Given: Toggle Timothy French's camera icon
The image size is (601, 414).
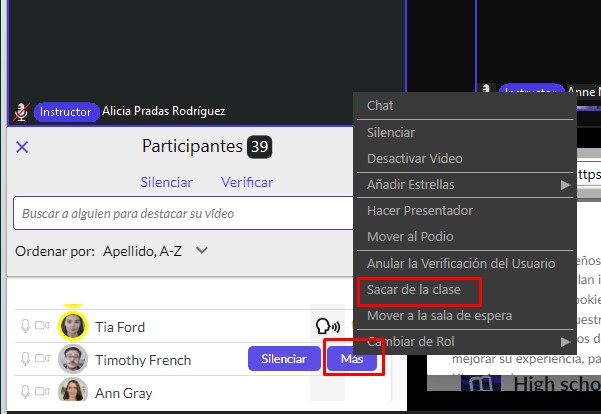Looking at the screenshot, I should [x=42, y=358].
